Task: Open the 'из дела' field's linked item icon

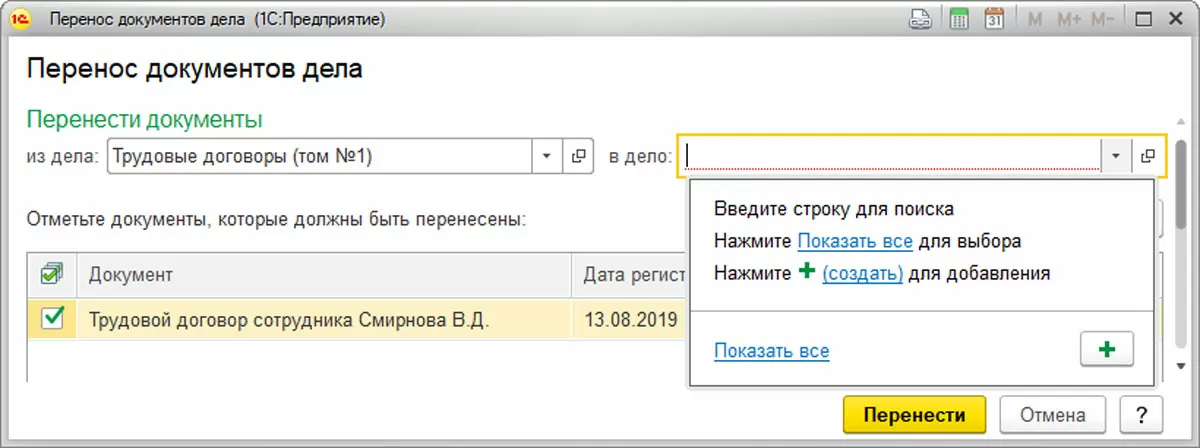Action: (577, 157)
